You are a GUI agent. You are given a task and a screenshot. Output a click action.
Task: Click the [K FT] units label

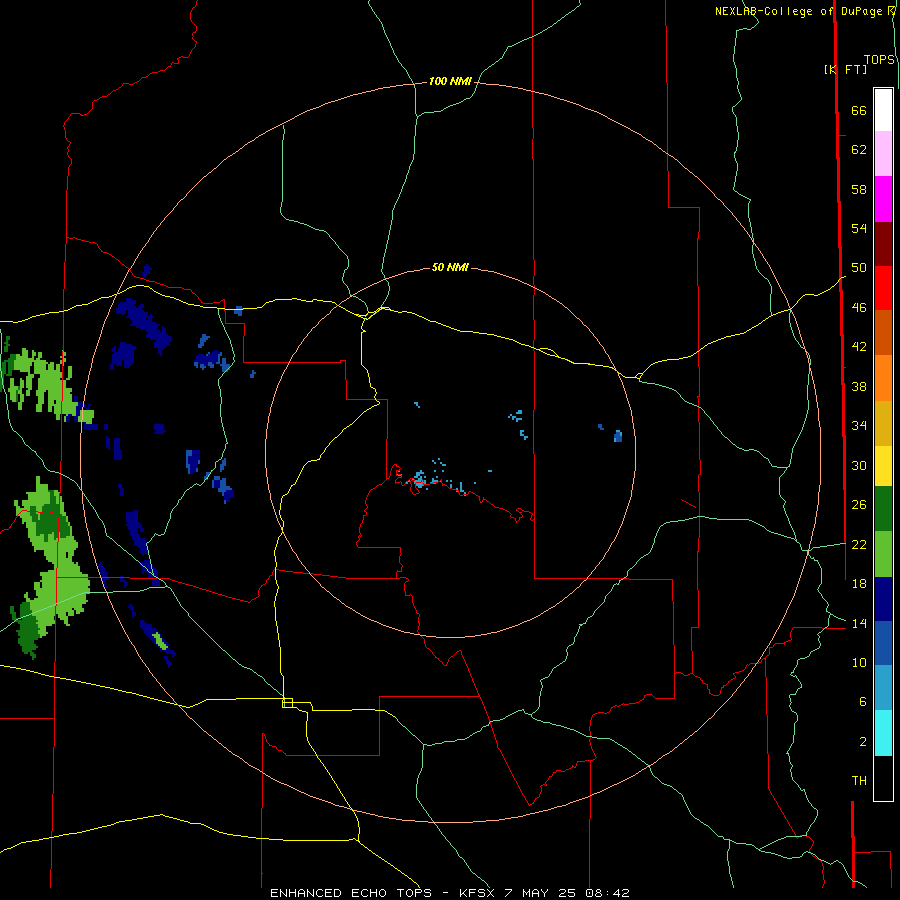(845, 69)
